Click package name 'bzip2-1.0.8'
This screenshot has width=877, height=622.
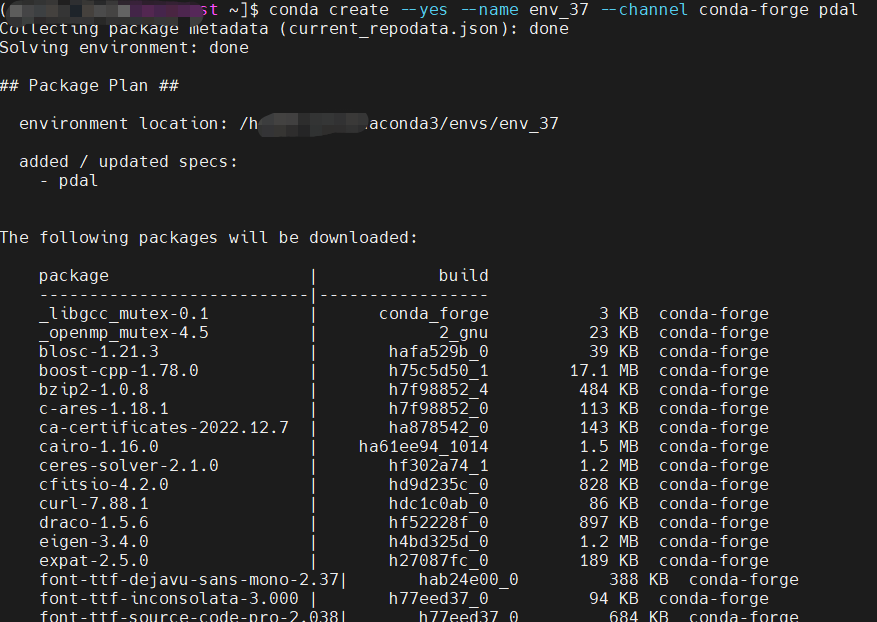coord(93,390)
